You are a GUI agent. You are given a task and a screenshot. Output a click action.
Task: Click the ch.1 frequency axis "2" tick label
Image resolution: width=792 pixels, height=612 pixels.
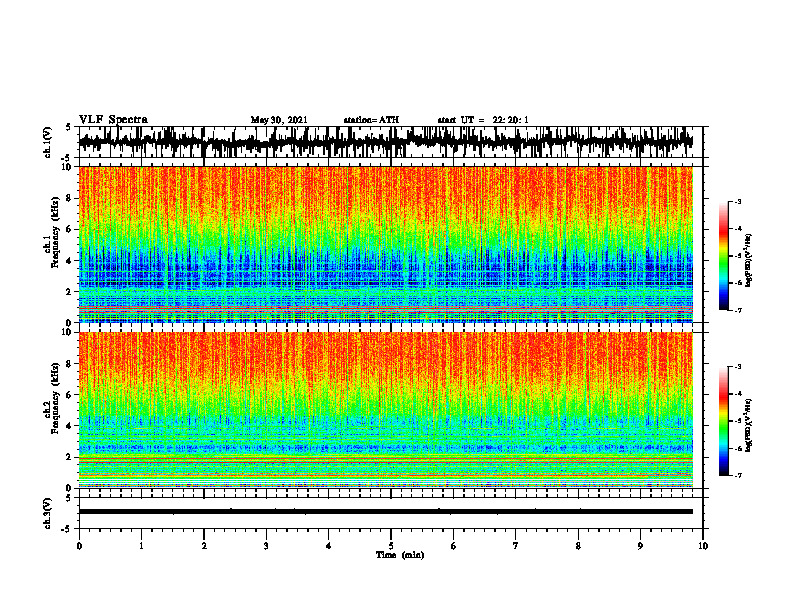click(x=70, y=291)
